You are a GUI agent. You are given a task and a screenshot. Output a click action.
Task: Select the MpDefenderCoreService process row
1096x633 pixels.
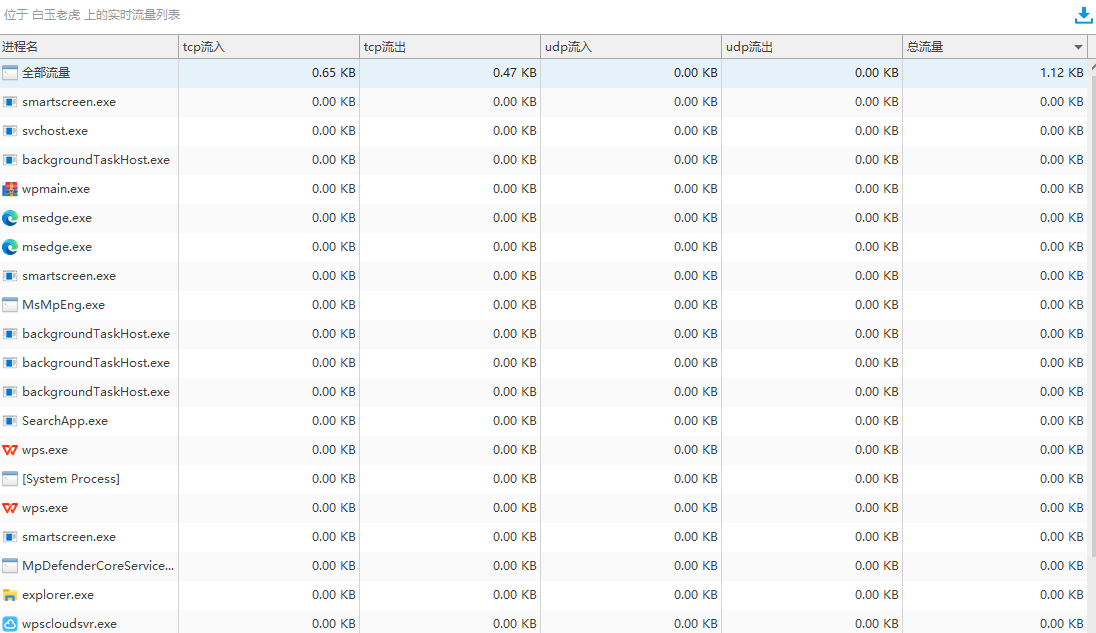(x=97, y=566)
